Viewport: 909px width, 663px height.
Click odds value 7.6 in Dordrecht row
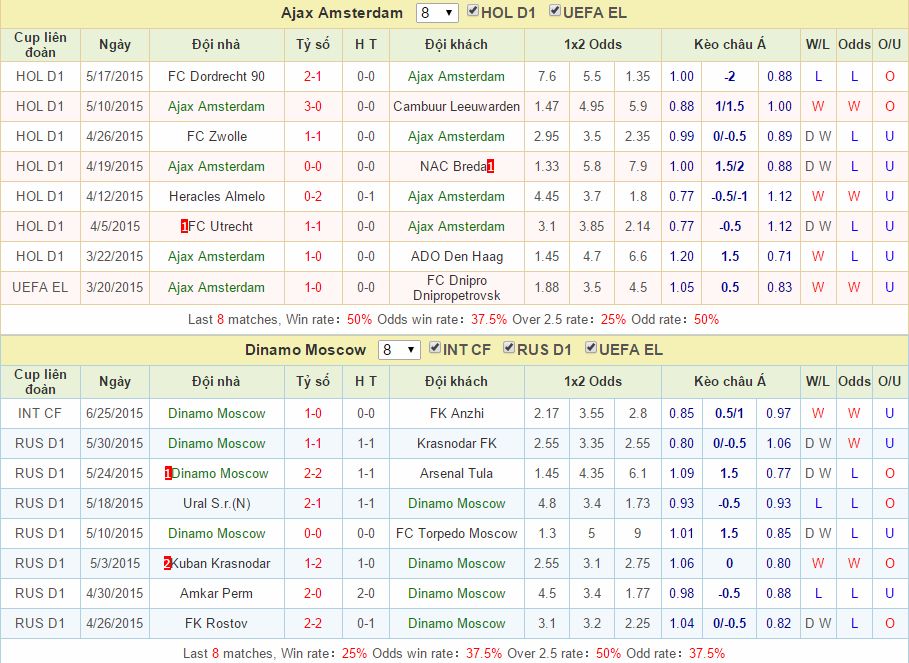pyautogui.click(x=547, y=76)
